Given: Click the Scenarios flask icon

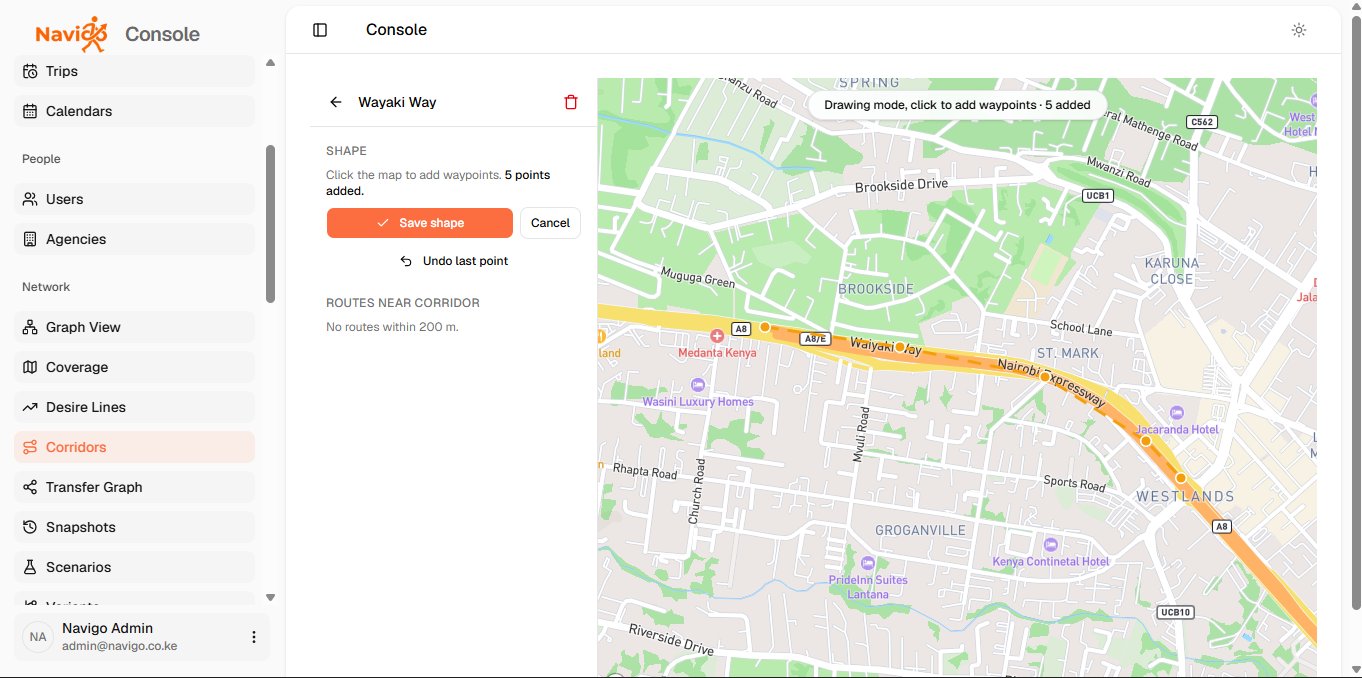Looking at the screenshot, I should point(30,567).
